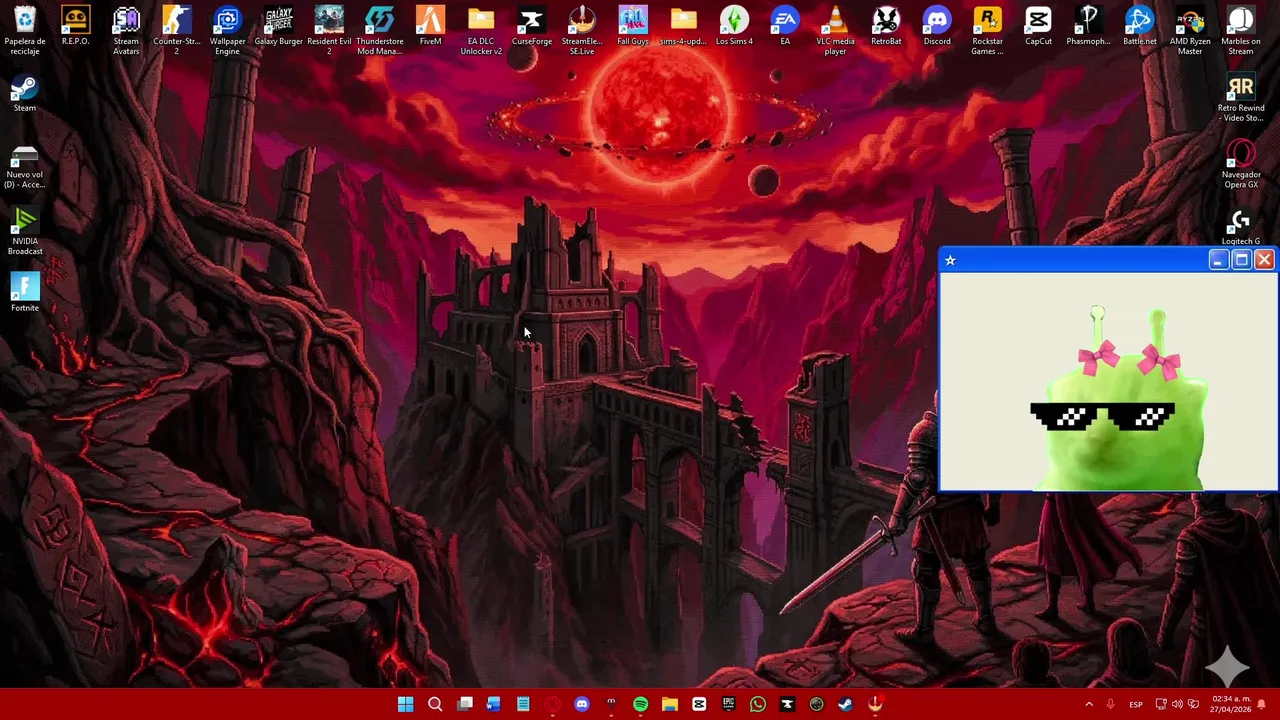
Task: Launch the Resident Evil 2 shortcut
Action: click(x=329, y=28)
